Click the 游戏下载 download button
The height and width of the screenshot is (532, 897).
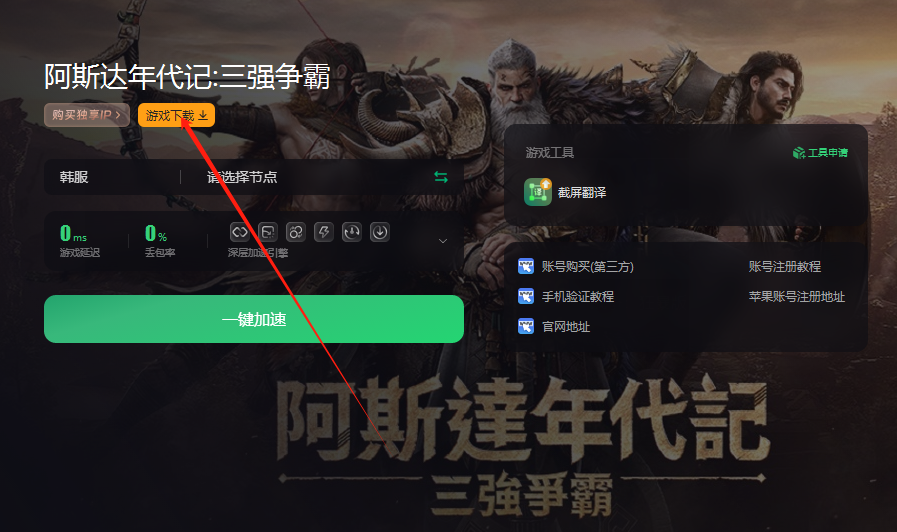tap(176, 116)
